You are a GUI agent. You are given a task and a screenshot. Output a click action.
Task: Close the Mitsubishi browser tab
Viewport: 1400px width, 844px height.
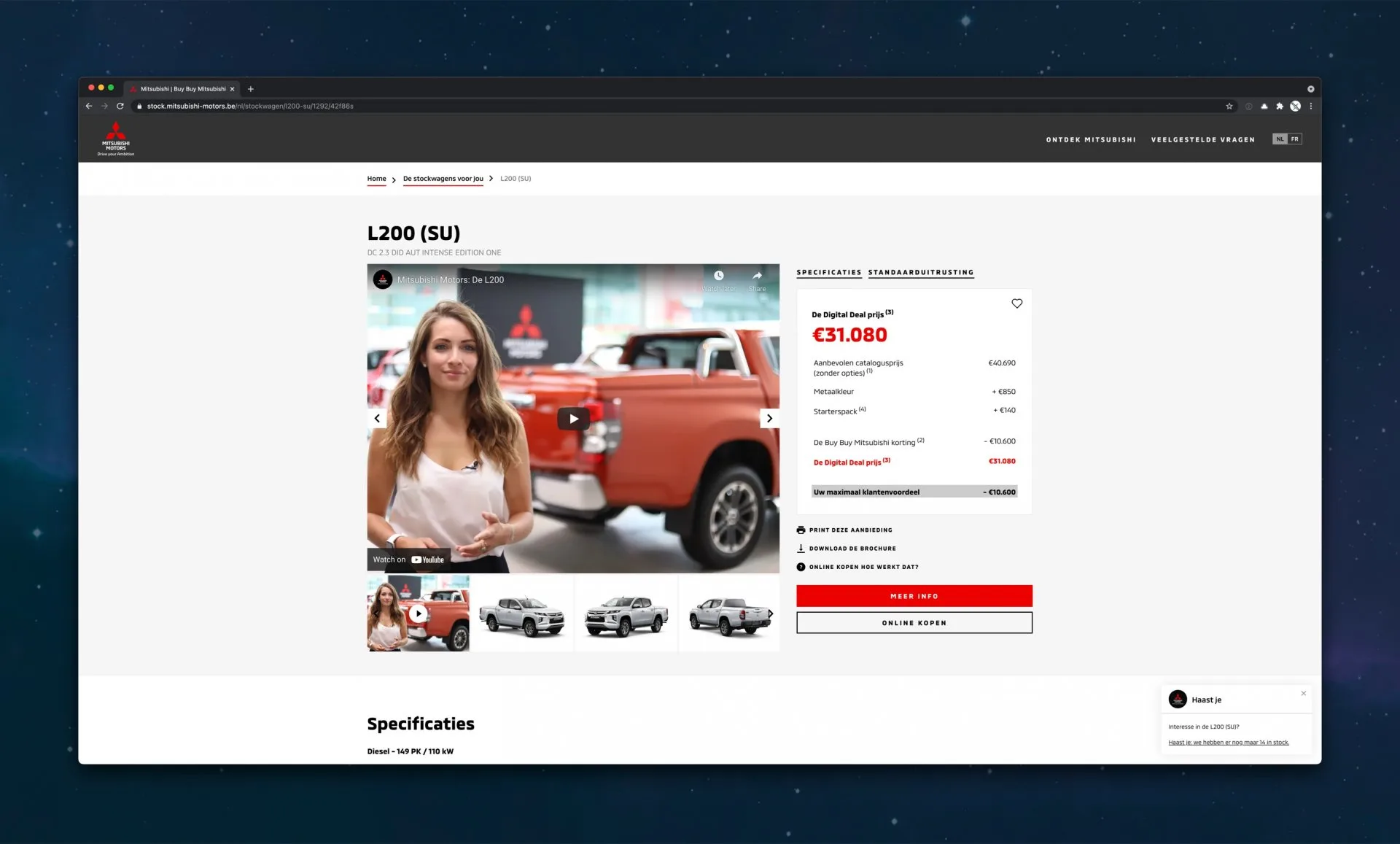coord(233,89)
